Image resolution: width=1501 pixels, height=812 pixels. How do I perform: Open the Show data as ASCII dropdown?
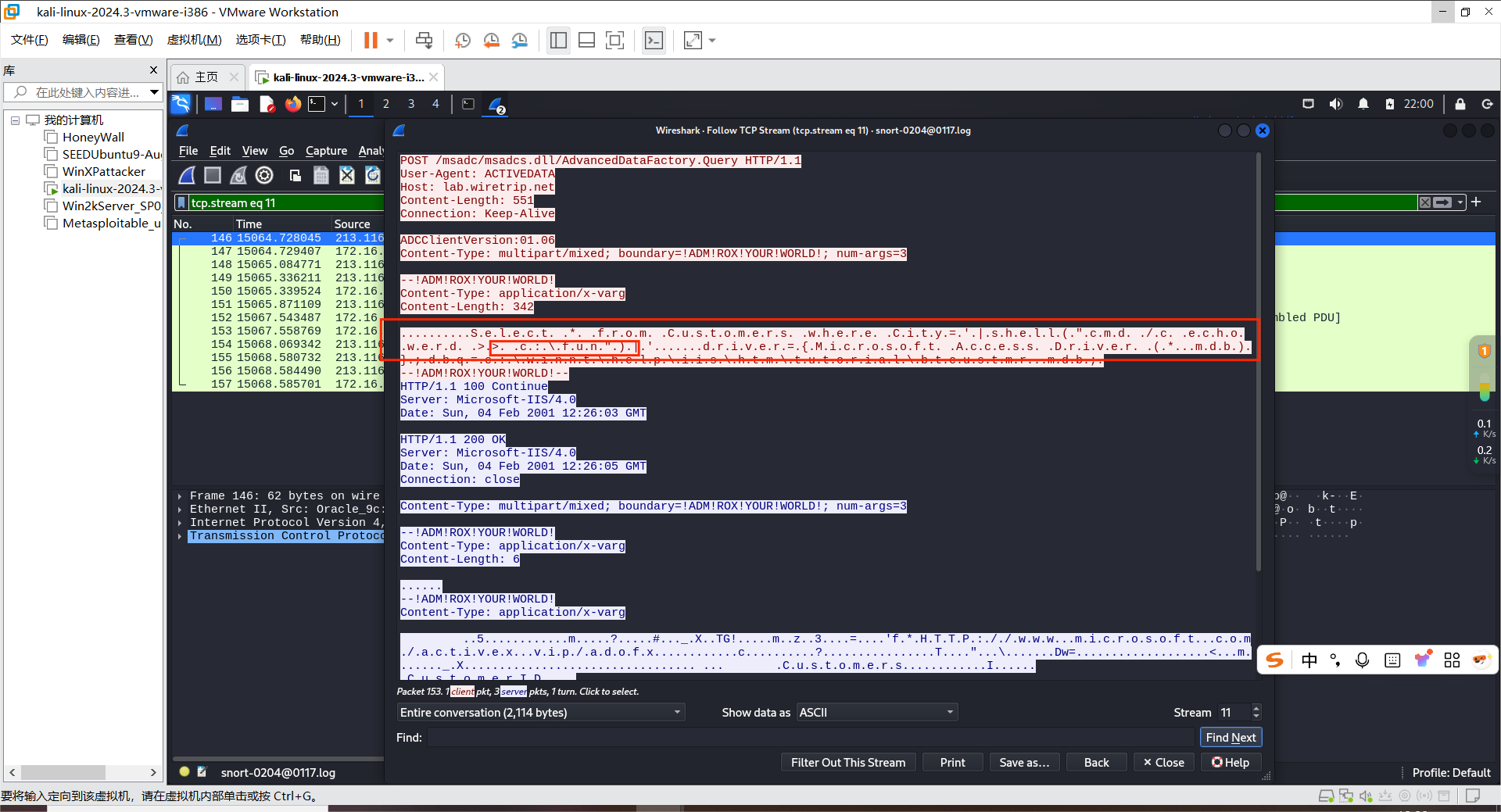pyautogui.click(x=876, y=713)
